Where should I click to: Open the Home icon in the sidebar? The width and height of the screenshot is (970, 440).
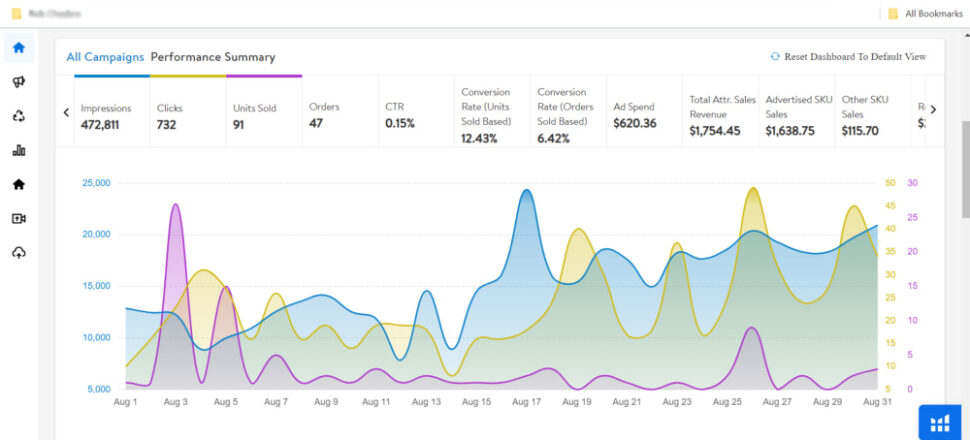click(x=18, y=47)
